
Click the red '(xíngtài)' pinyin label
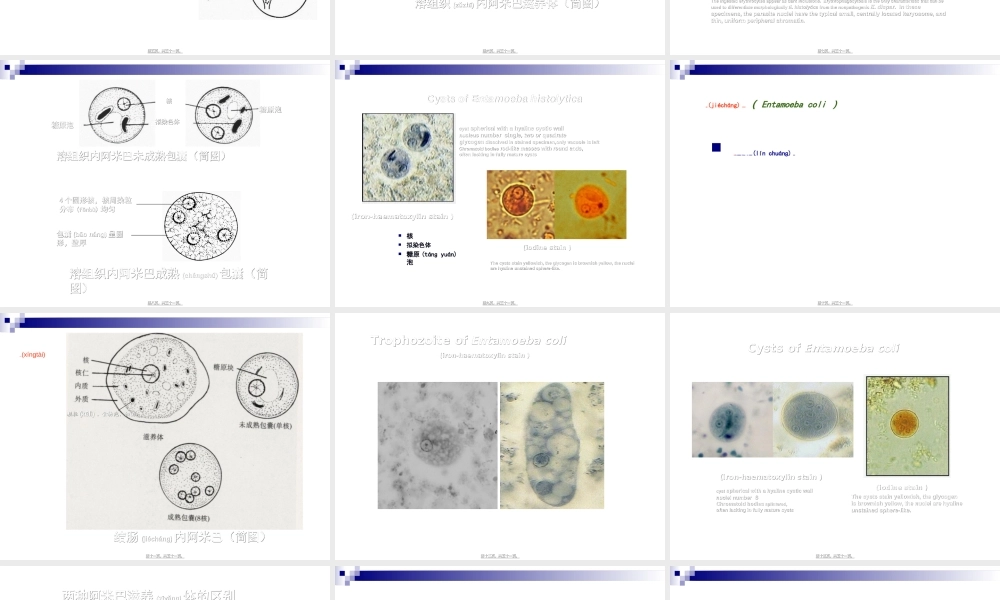coord(33,355)
